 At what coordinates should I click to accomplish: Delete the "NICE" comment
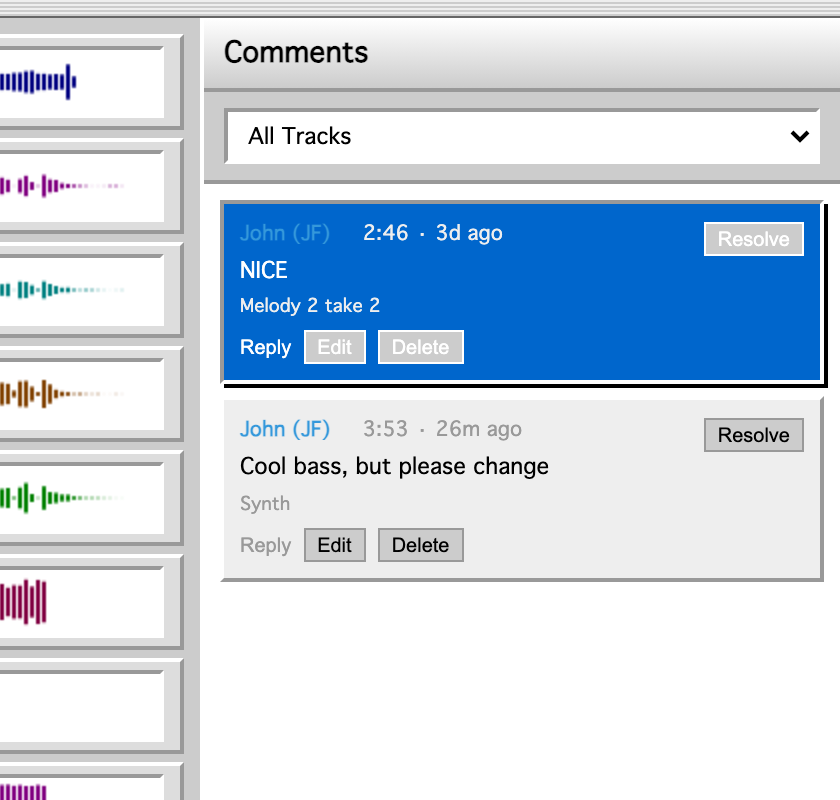[x=420, y=346]
